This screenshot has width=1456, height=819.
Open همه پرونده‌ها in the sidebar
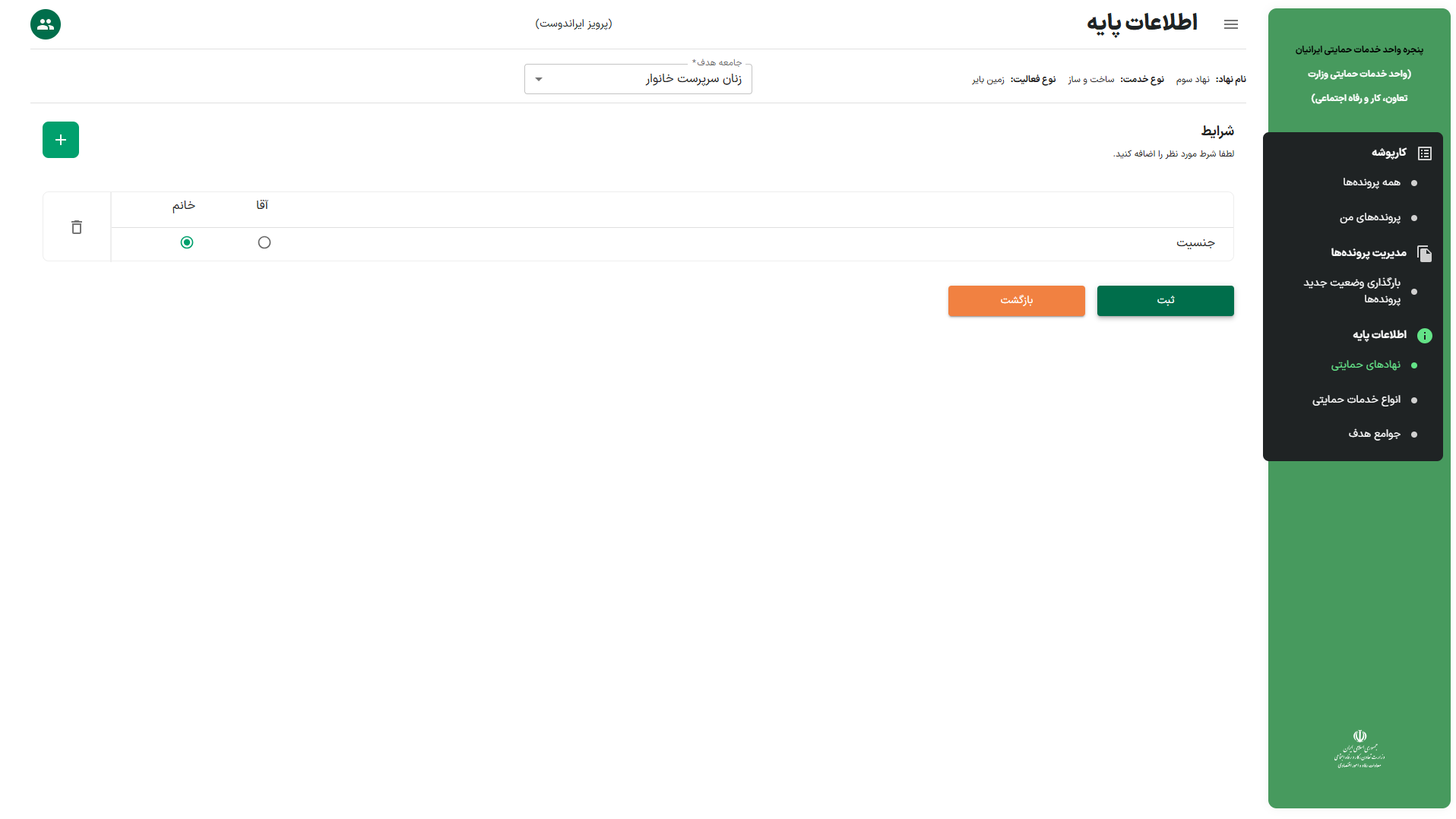[x=1371, y=182]
